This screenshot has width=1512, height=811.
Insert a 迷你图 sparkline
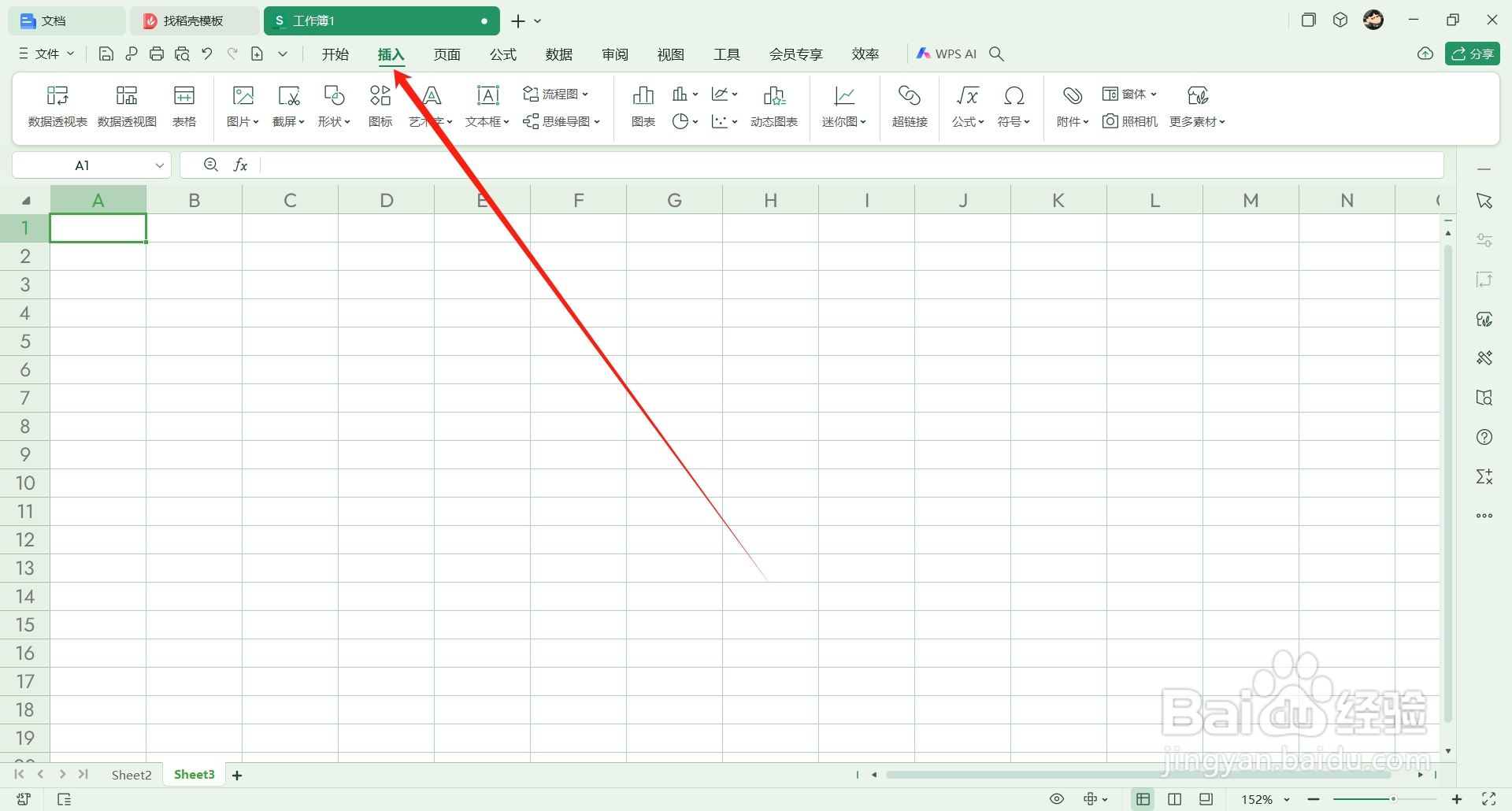tap(844, 106)
